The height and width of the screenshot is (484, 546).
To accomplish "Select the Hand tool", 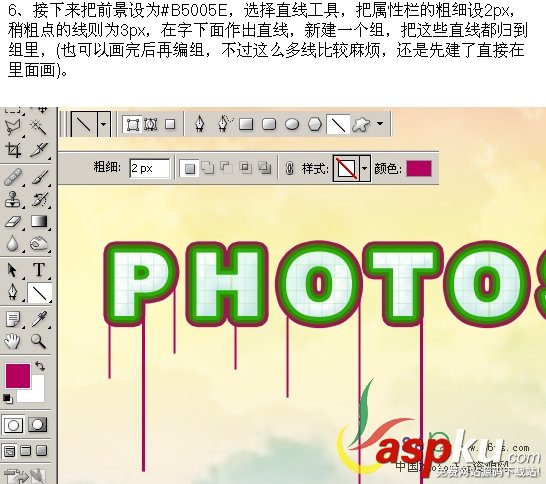I will point(12,341).
